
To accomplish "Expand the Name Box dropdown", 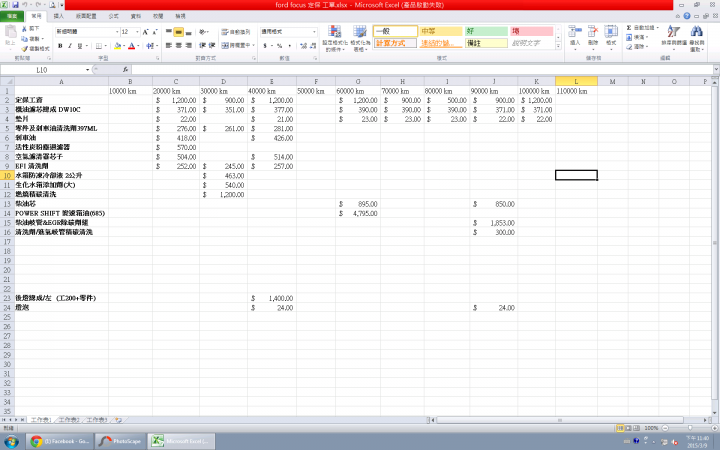I will pyautogui.click(x=87, y=70).
